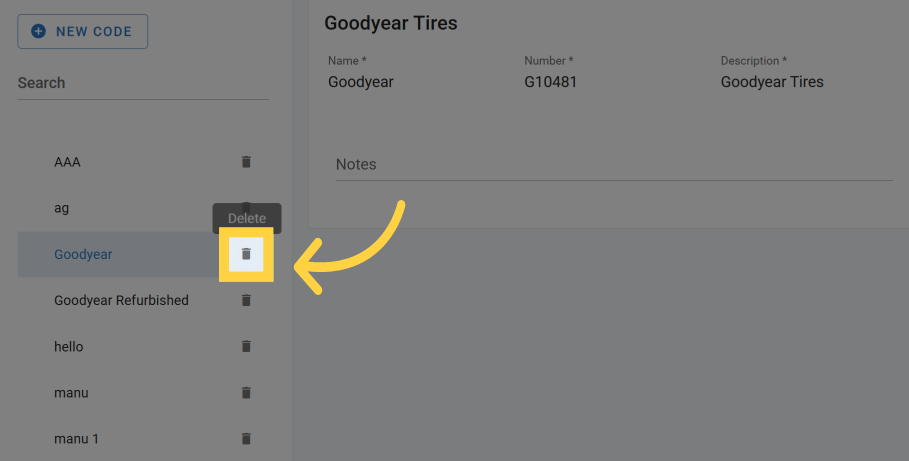Remove the manu code via trash icon
This screenshot has width=909, height=461.
(246, 393)
